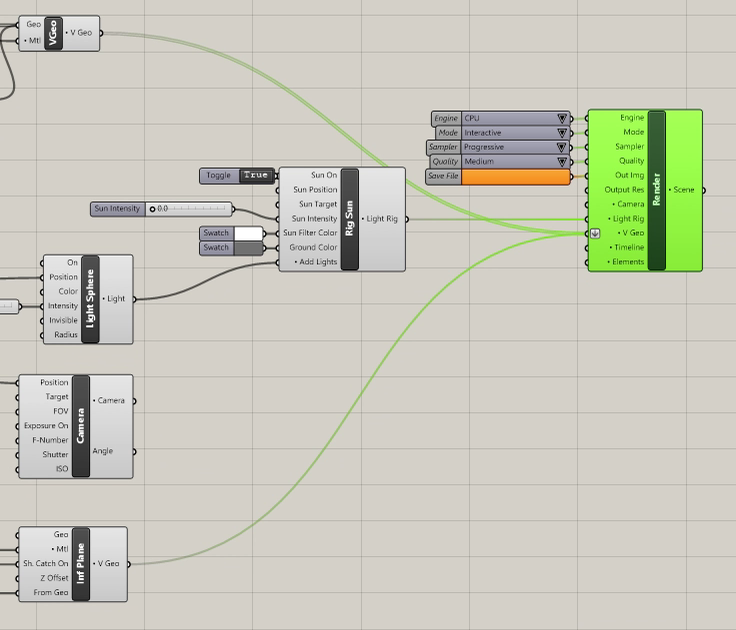Click Inf Plane's Sh. Catch On input
The image size is (736, 630).
coord(46,563)
